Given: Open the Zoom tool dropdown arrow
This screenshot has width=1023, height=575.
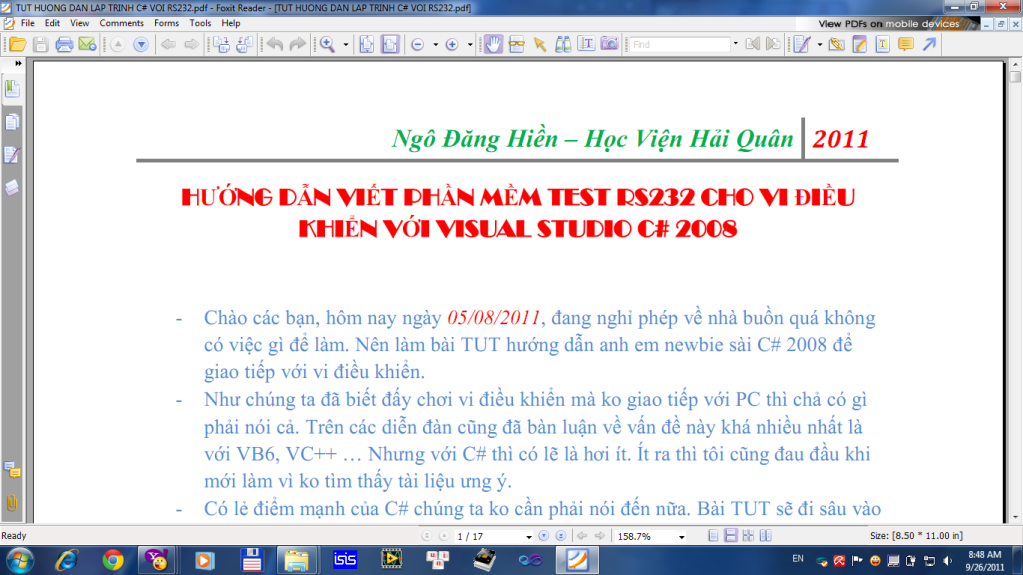Looking at the screenshot, I should click(x=346, y=44).
